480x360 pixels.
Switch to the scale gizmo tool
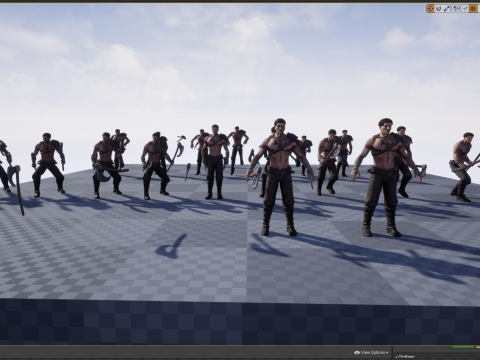pyautogui.click(x=446, y=8)
